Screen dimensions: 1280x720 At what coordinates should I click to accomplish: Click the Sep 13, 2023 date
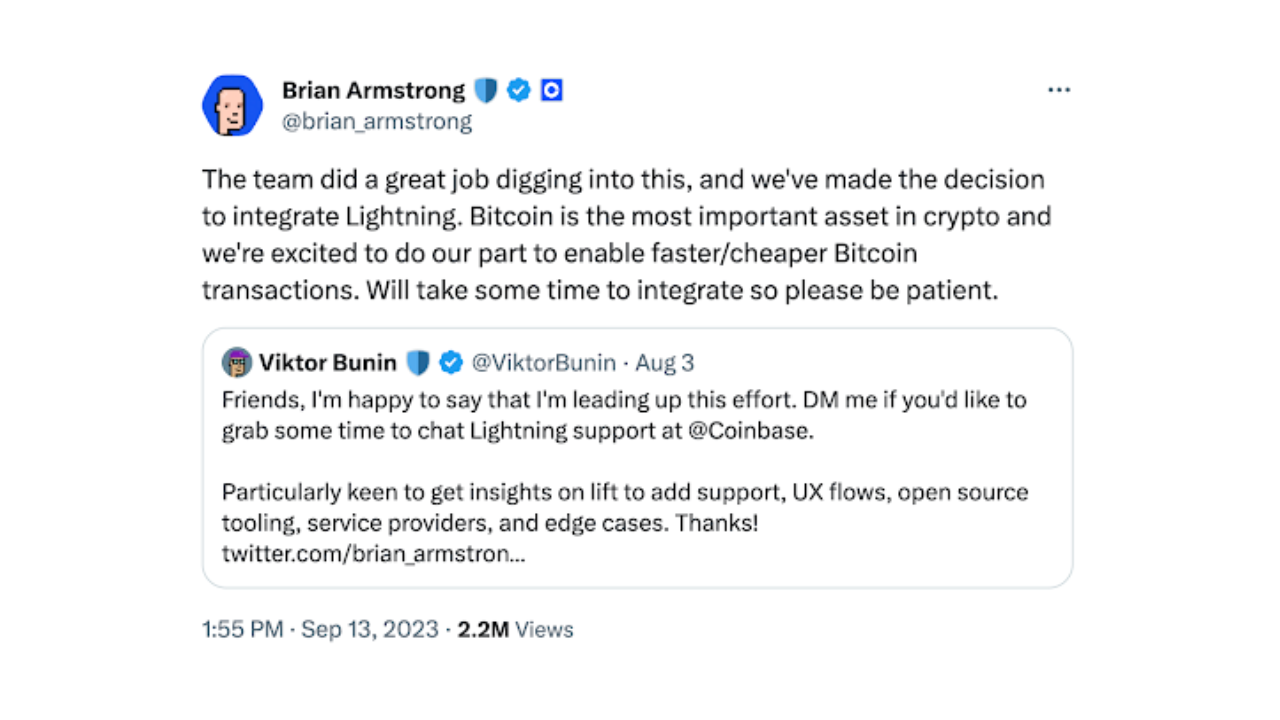(370, 629)
